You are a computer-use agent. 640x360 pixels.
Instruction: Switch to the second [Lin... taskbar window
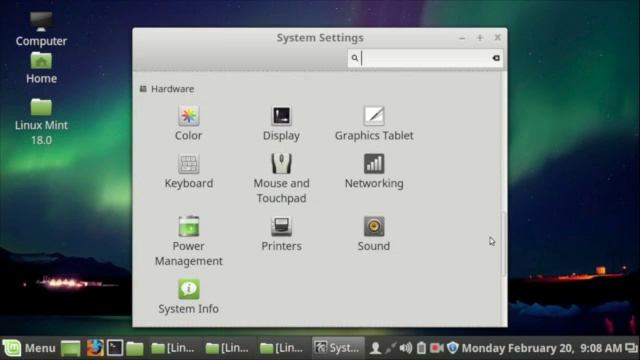pos(227,348)
